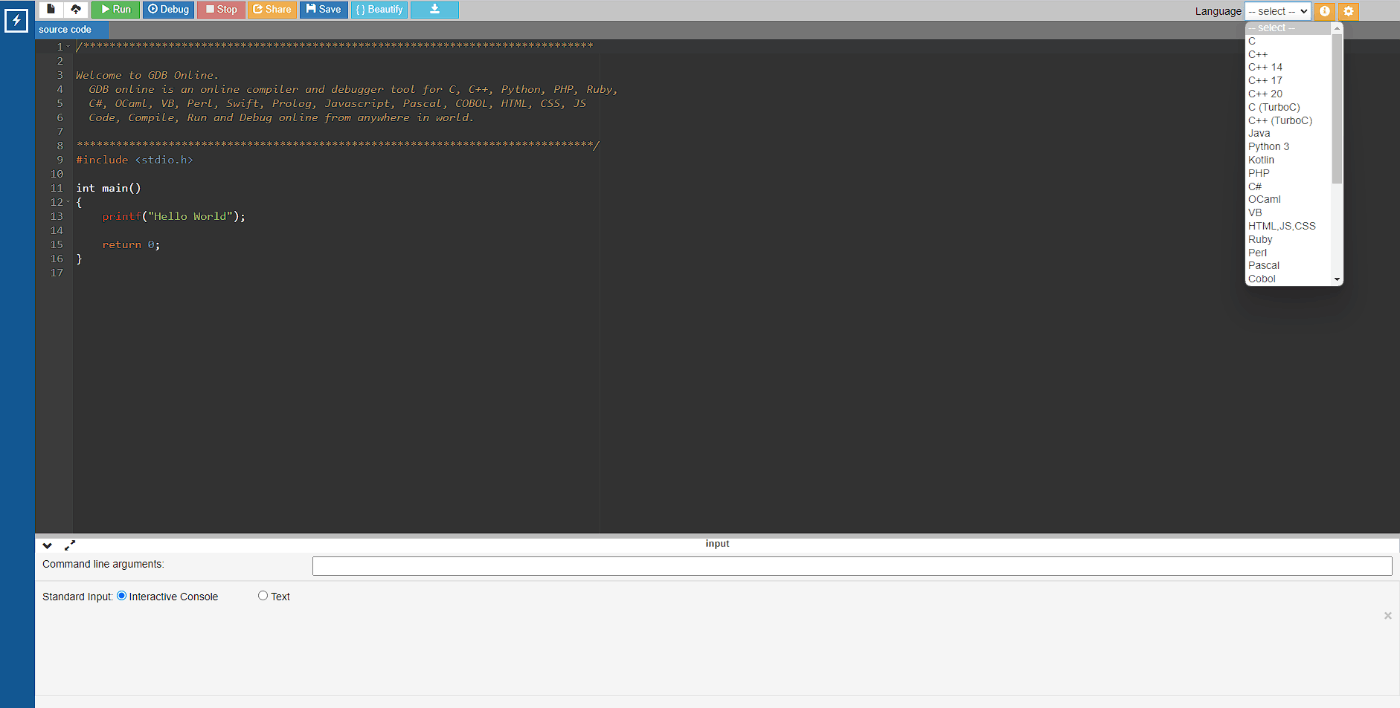
Task: Beautify the source code
Action: pyautogui.click(x=378, y=9)
